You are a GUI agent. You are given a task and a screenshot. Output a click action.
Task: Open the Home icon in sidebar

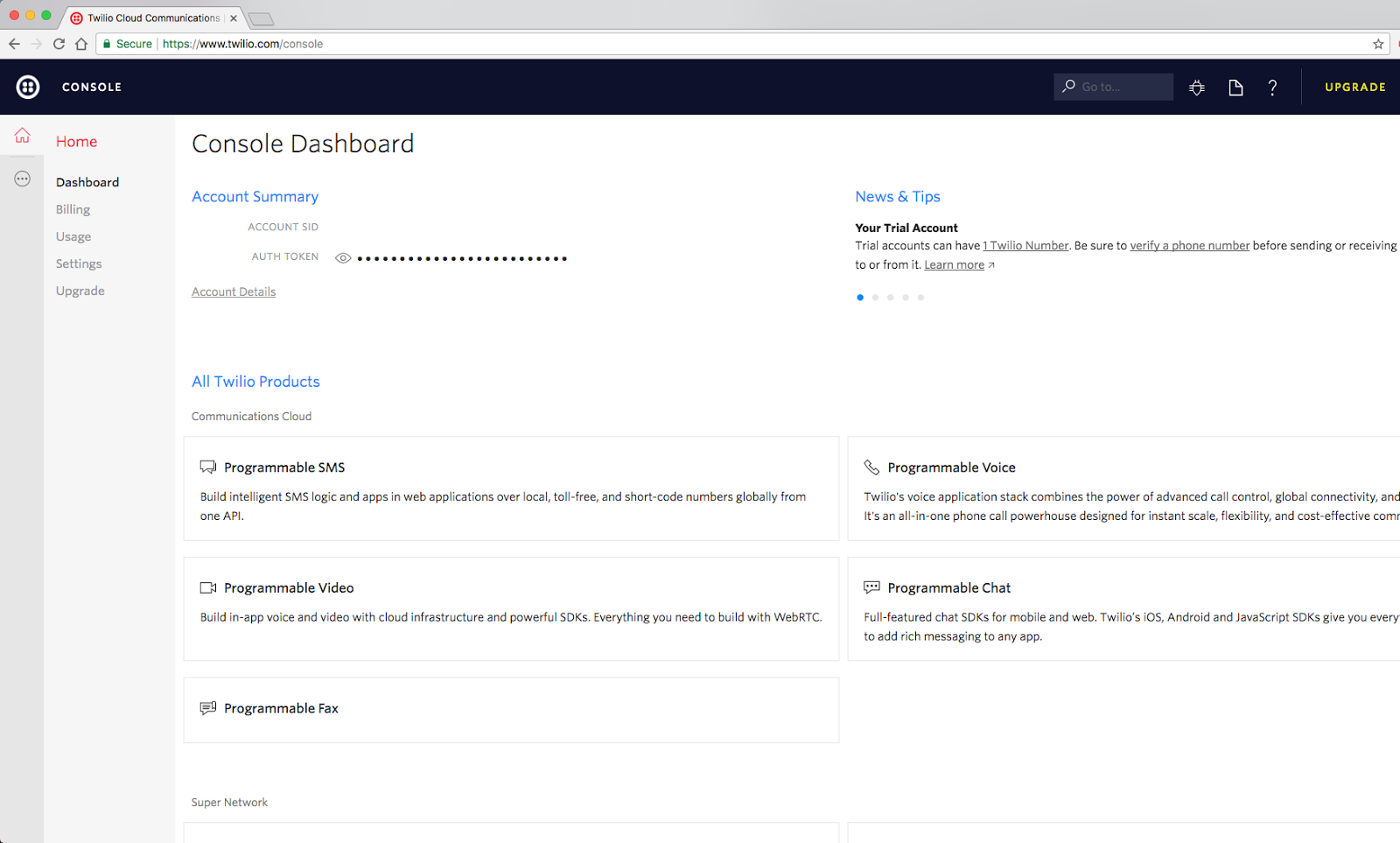point(22,136)
